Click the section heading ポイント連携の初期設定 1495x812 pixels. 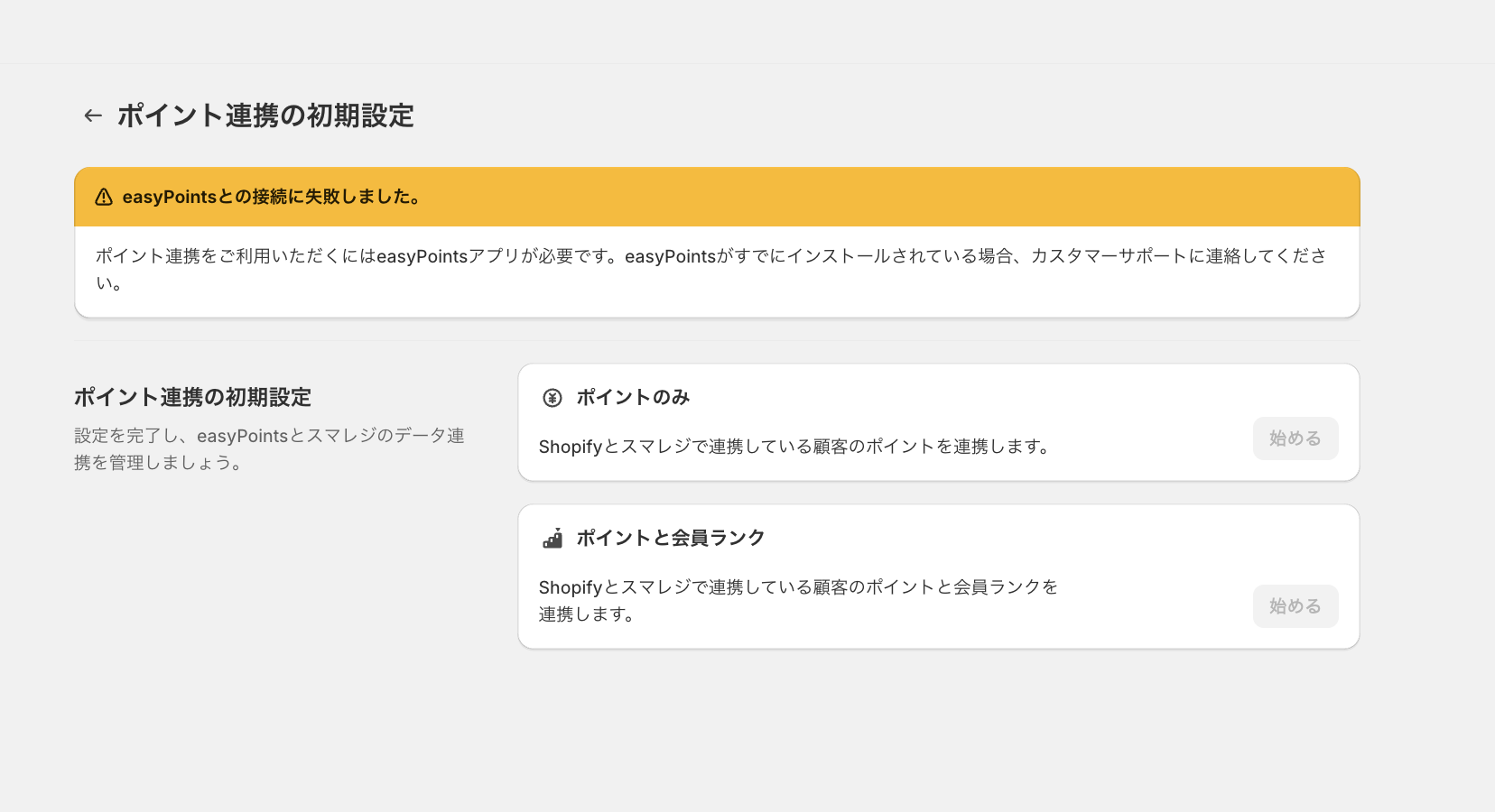[192, 397]
